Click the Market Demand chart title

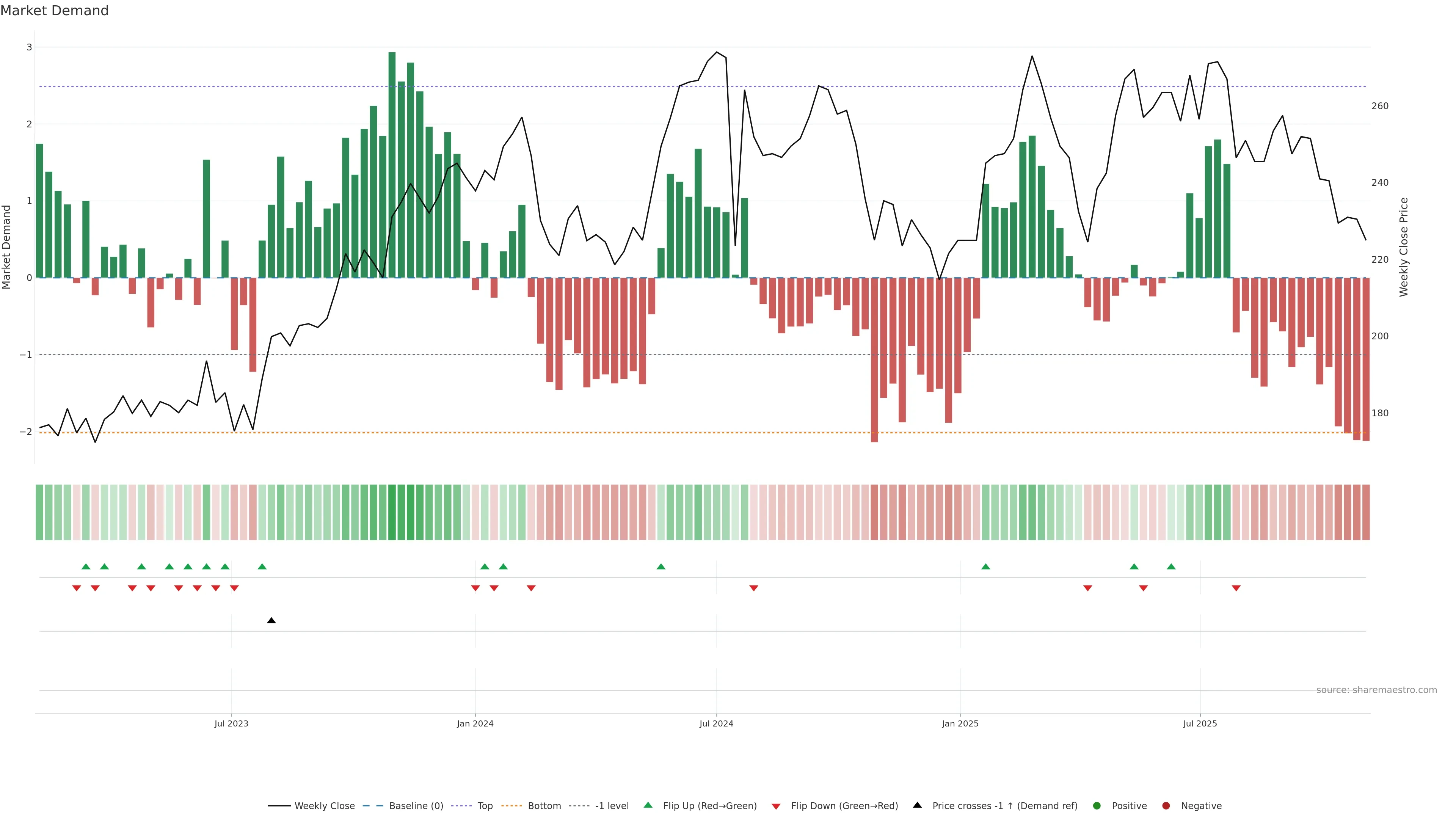pyautogui.click(x=54, y=11)
